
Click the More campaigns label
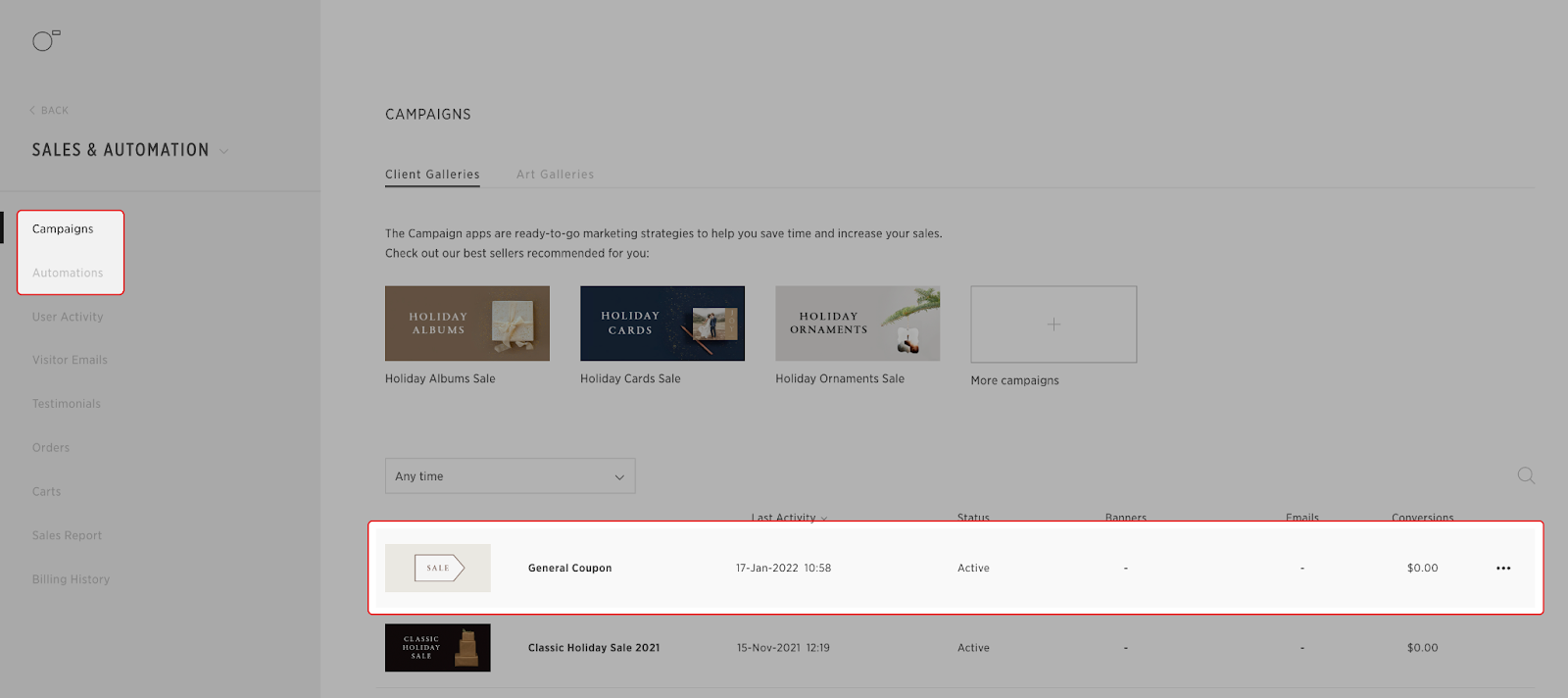click(1015, 380)
